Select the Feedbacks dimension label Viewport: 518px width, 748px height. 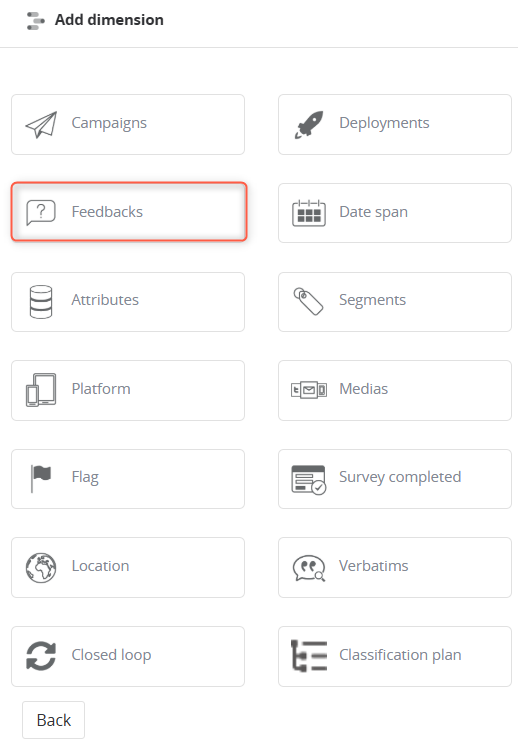[107, 211]
